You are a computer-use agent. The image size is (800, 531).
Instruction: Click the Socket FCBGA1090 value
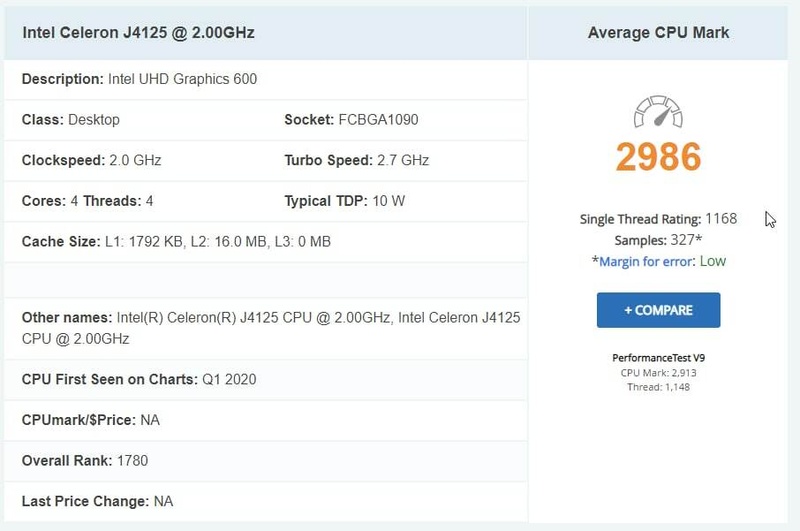tap(378, 120)
